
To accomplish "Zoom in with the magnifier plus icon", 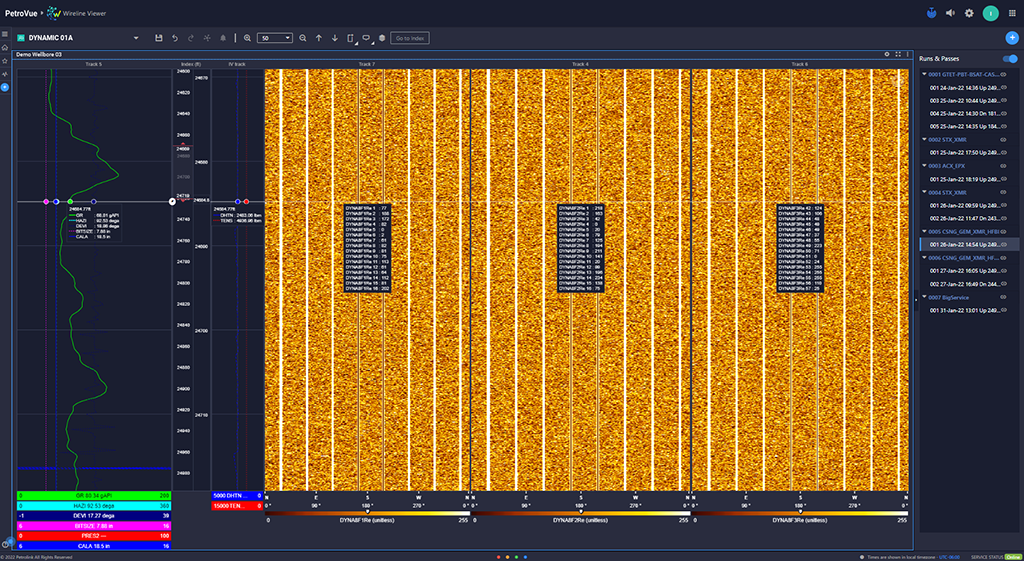I will (247, 38).
